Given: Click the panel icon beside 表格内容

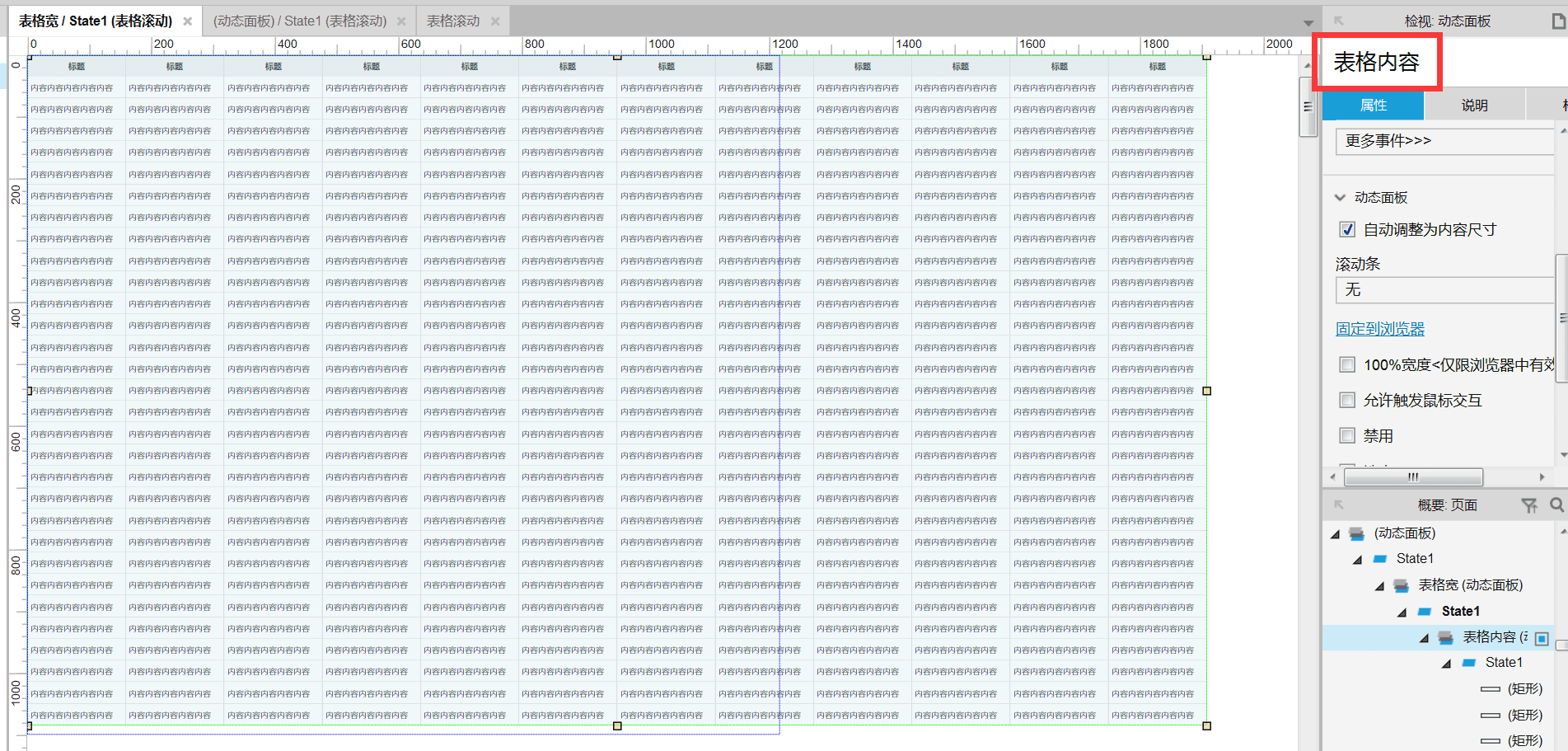Looking at the screenshot, I should (x=1445, y=637).
